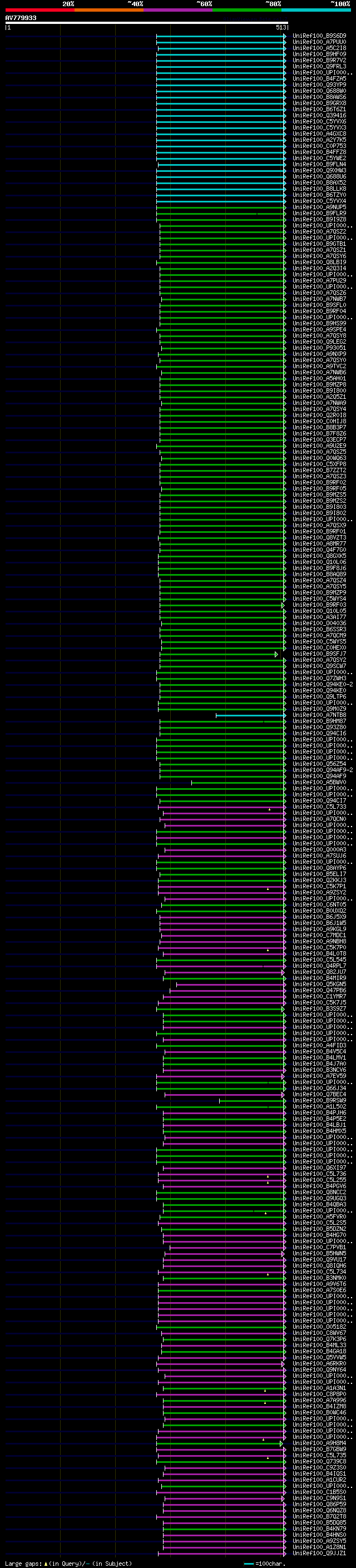Viewport: 356px width, 1568px height.
Task: Select hit label UniRef100_A5BWV0
Action: [x=319, y=783]
